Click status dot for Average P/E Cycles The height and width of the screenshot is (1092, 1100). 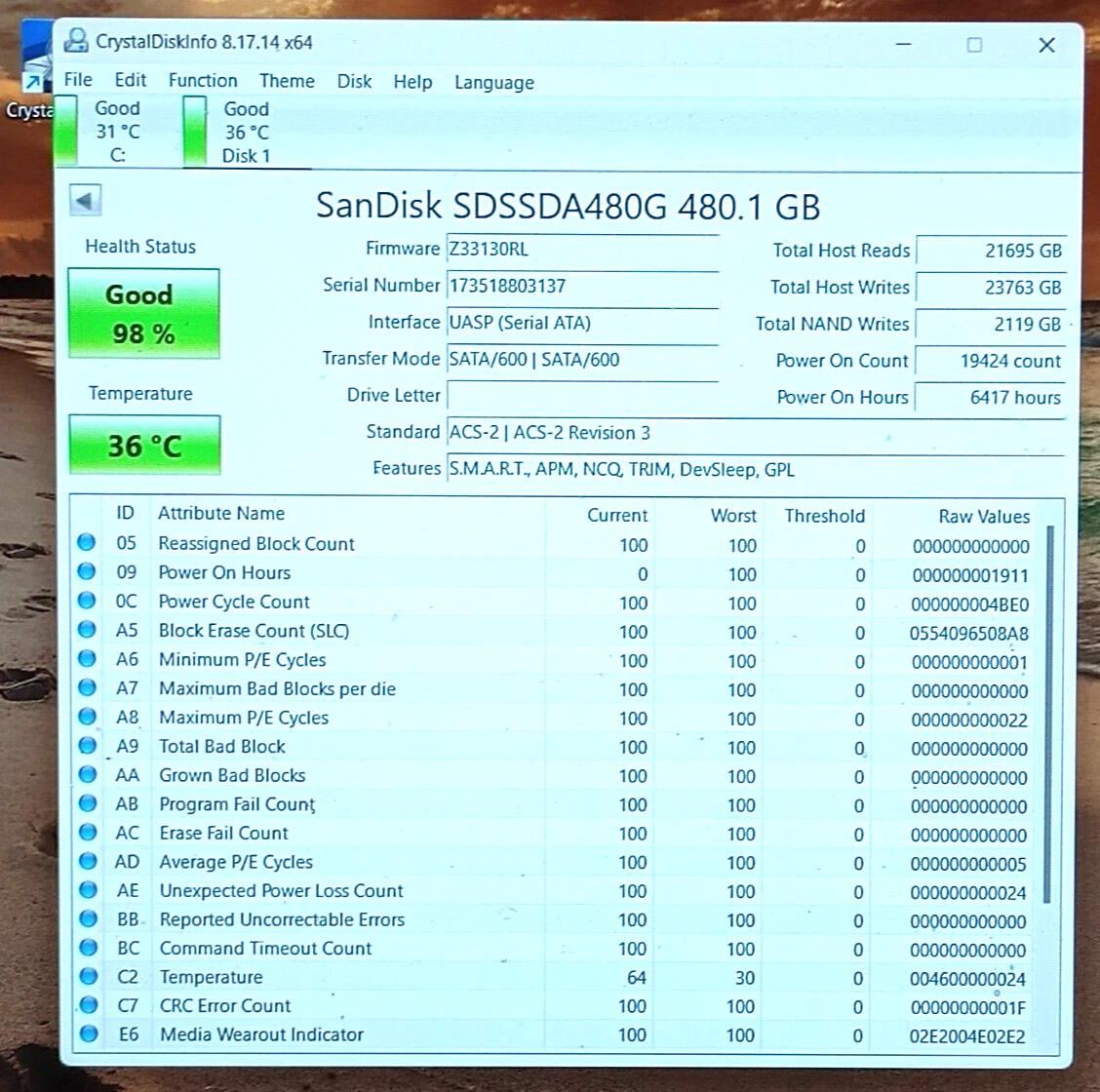click(88, 860)
